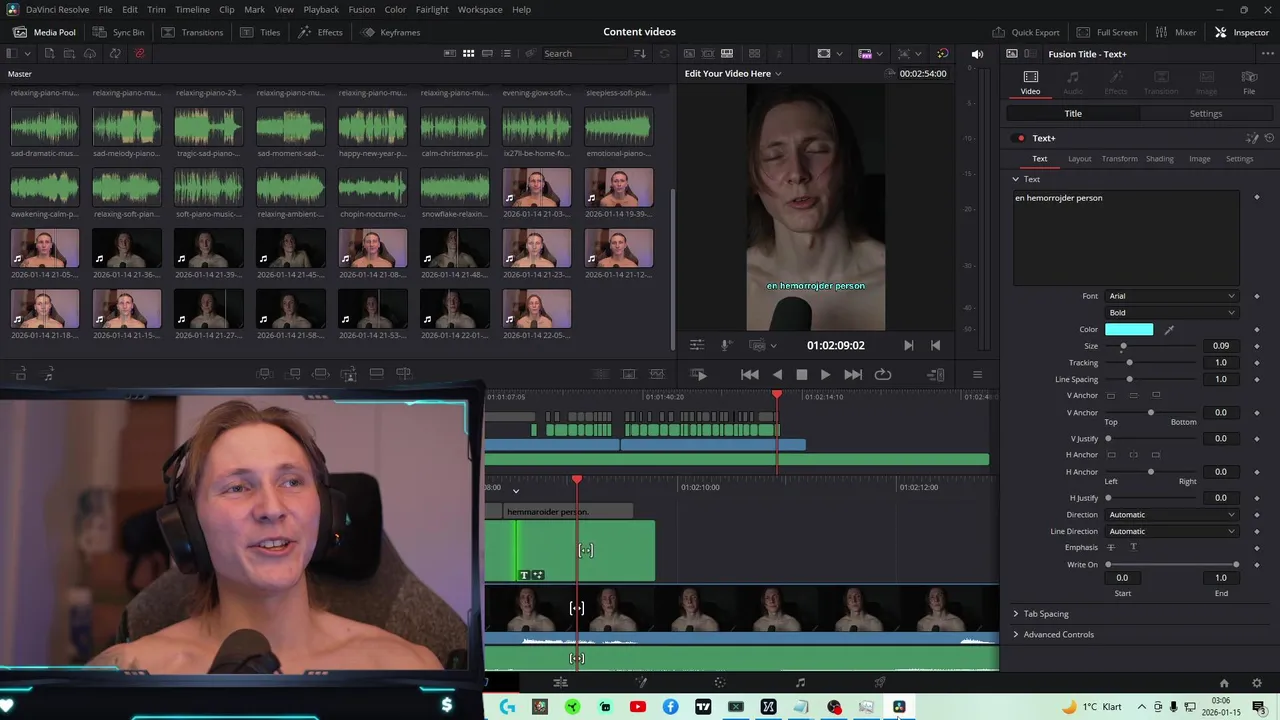Open the Direction dropdown set to Automatic

1170,514
